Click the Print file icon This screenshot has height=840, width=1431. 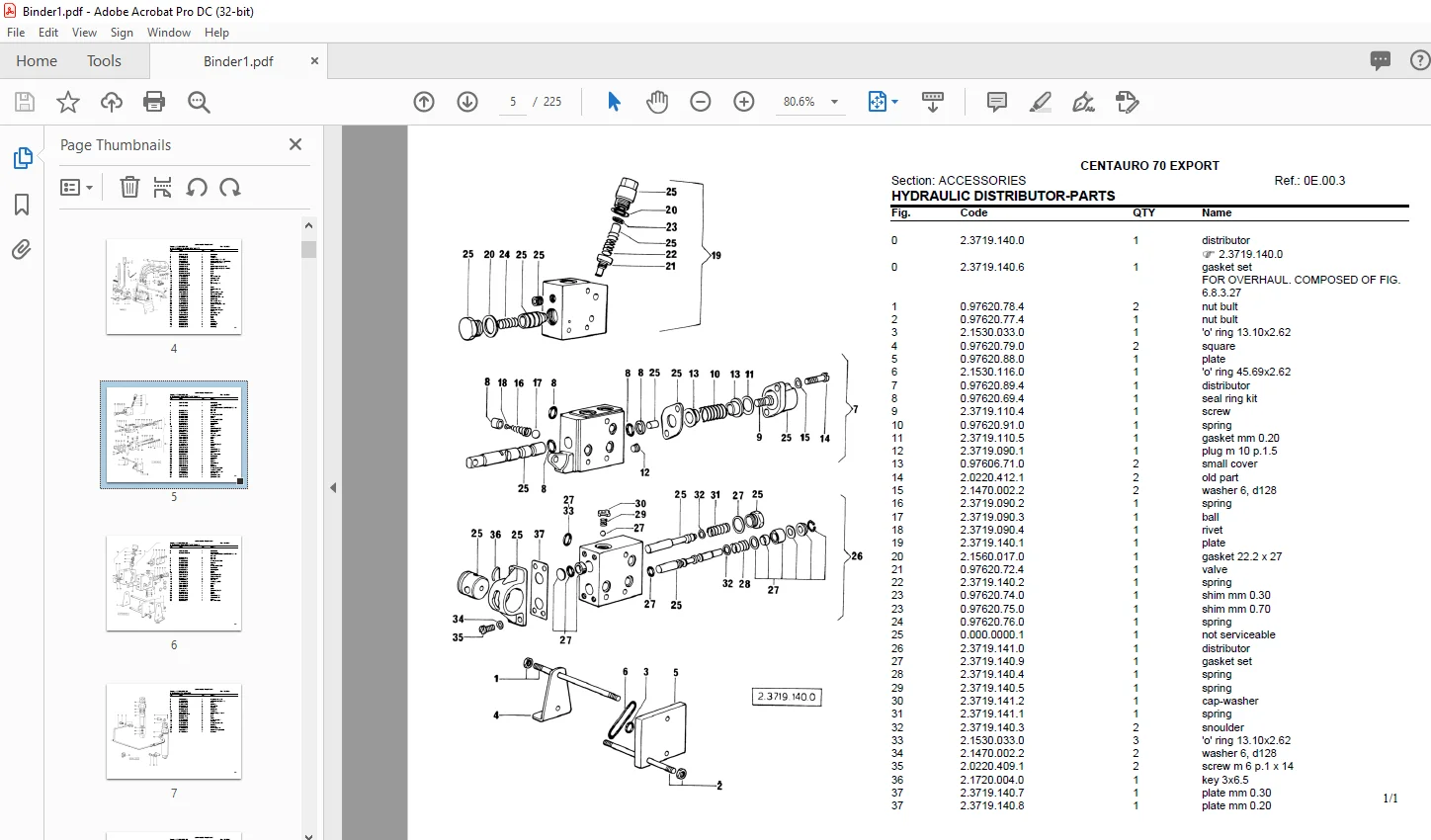[154, 102]
